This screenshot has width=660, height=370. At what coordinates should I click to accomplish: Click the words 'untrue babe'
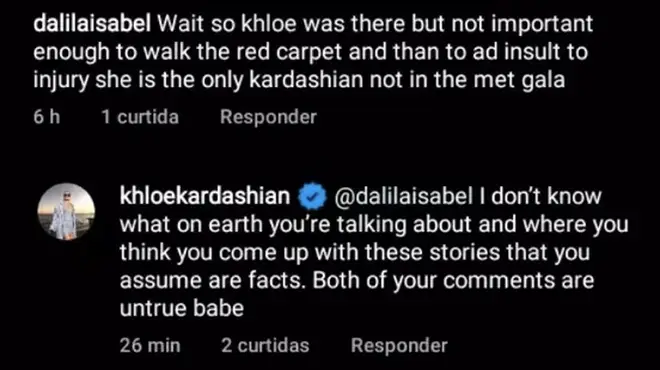182,308
